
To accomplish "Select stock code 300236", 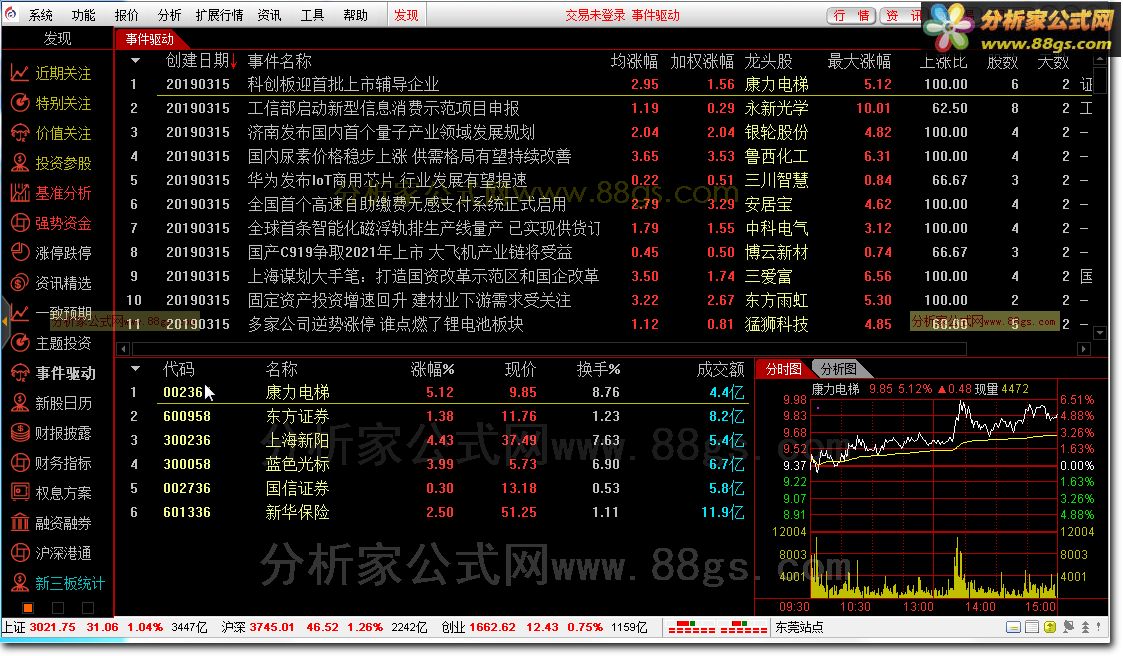I will click(x=187, y=440).
